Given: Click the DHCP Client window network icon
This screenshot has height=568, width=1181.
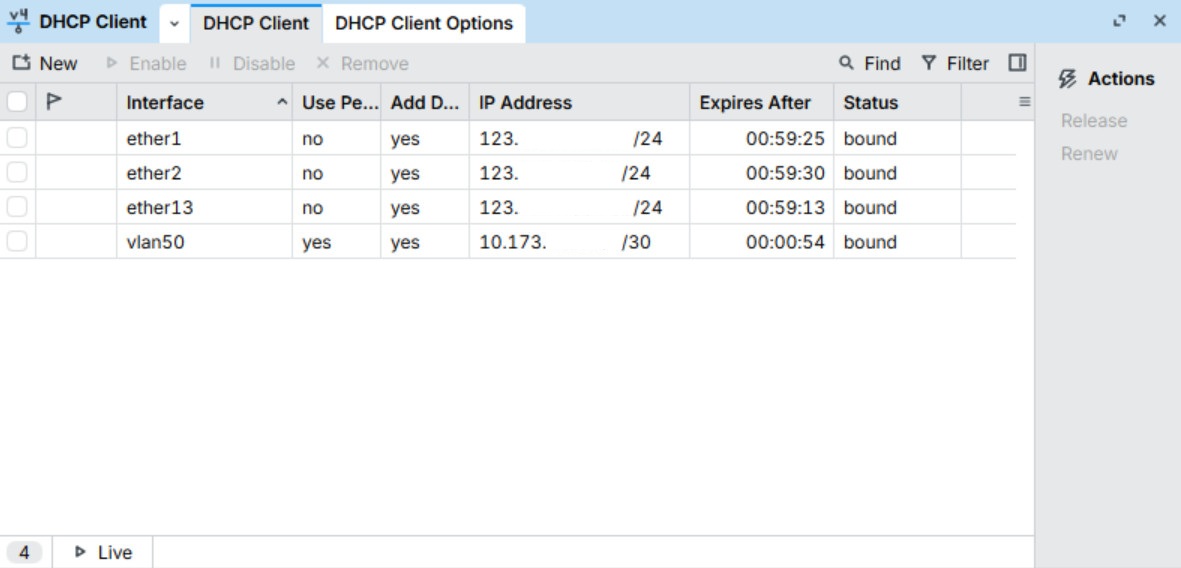Looking at the screenshot, I should 18,22.
